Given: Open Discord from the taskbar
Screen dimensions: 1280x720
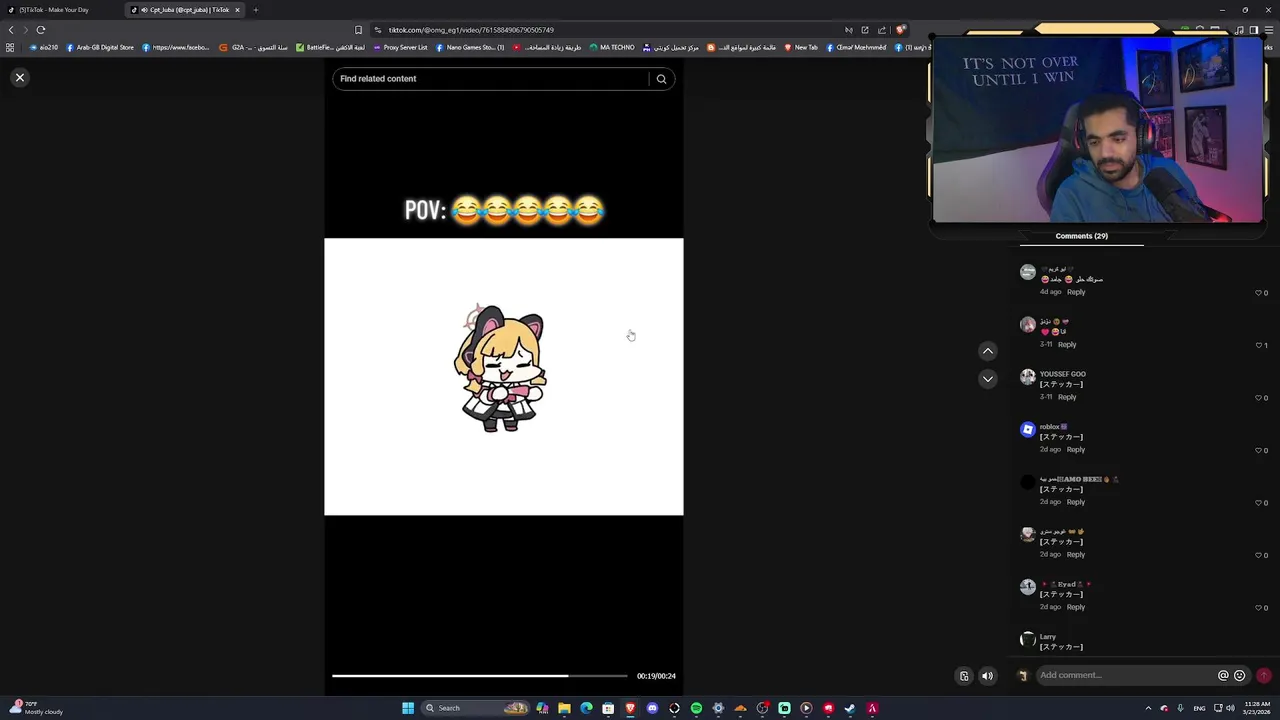Looking at the screenshot, I should 652,708.
